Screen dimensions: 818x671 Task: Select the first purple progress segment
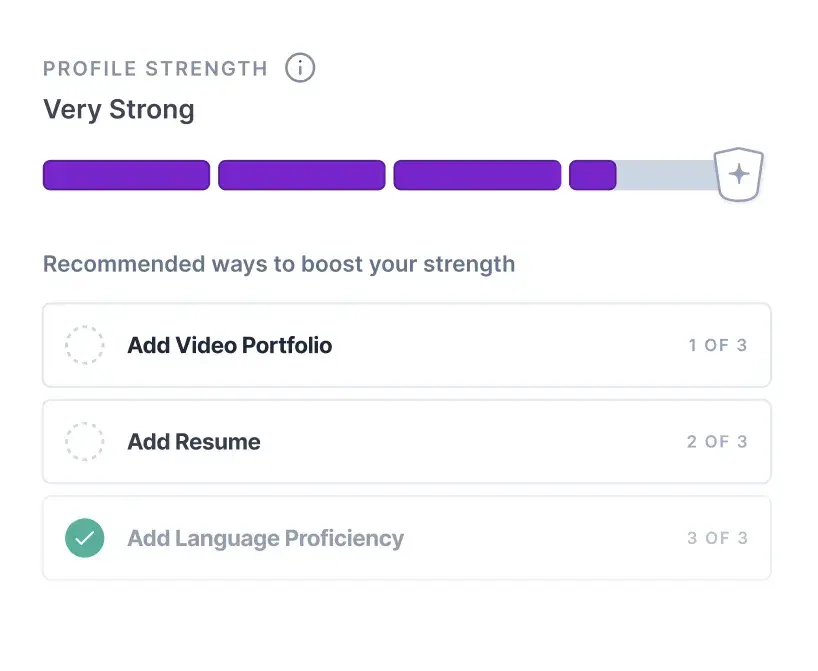click(x=125, y=175)
